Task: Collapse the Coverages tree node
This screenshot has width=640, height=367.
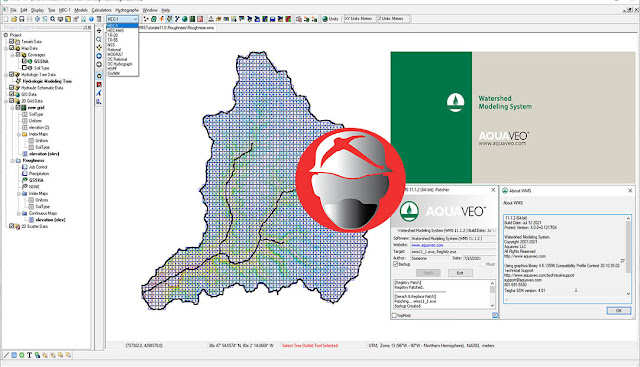Action: tap(12, 55)
